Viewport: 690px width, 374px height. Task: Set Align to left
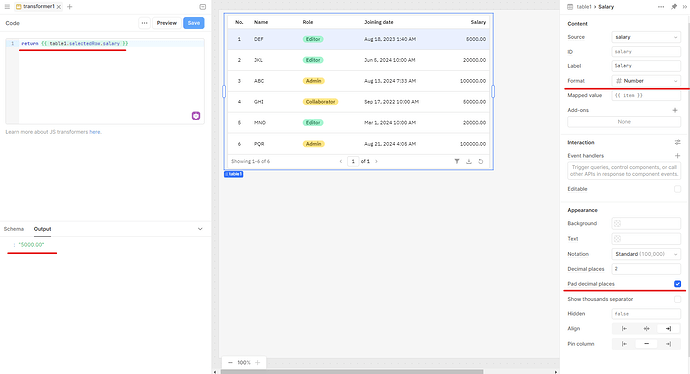click(624, 329)
